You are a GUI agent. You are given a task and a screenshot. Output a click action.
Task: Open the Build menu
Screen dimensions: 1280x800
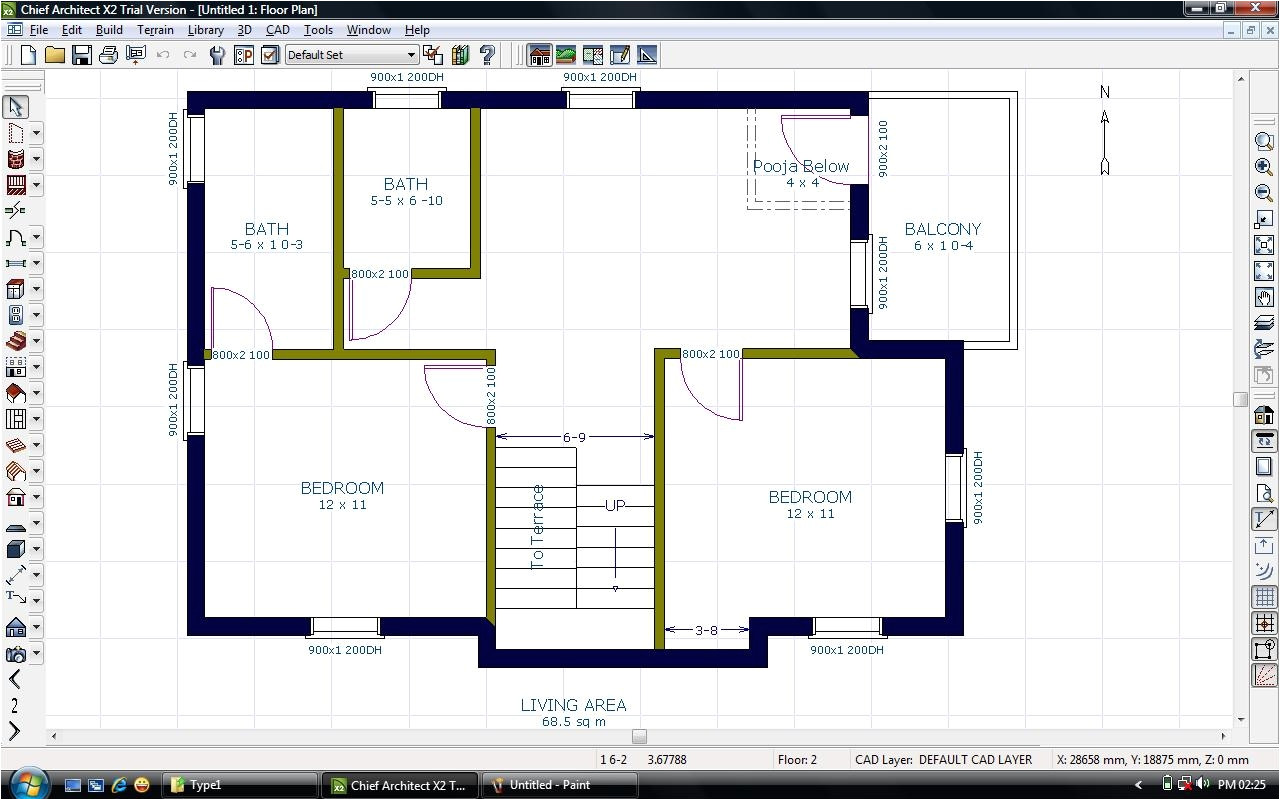[x=109, y=30]
